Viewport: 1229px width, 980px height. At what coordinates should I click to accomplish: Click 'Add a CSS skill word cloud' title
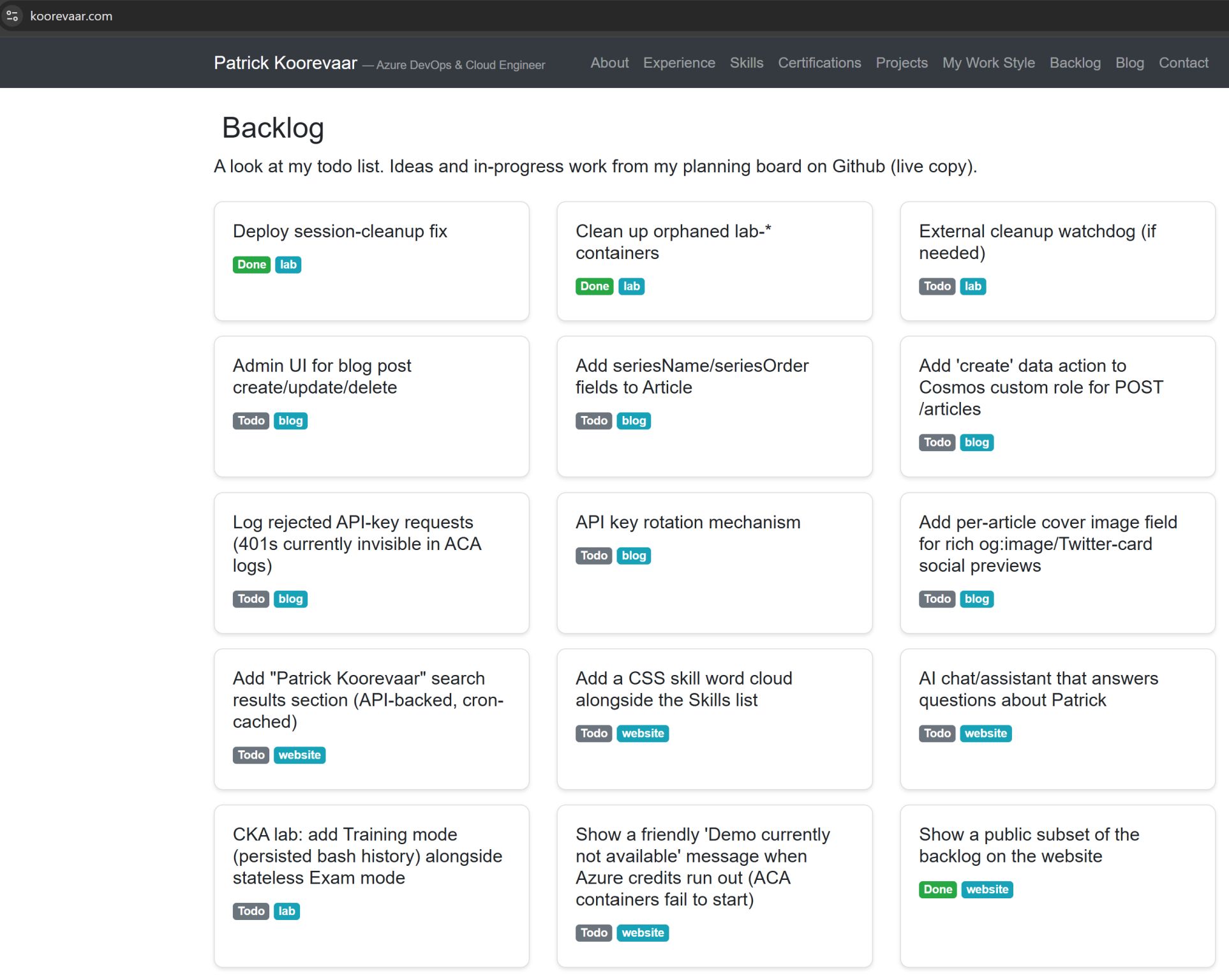click(683, 689)
